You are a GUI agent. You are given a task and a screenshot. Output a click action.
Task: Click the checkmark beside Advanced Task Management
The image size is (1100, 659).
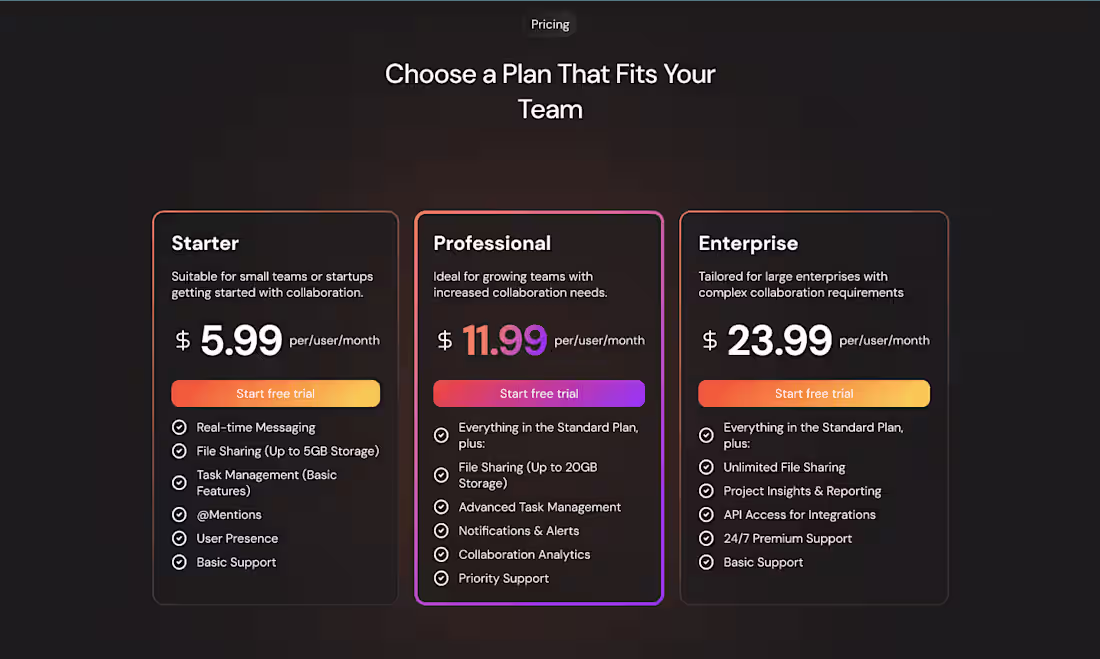coord(441,507)
